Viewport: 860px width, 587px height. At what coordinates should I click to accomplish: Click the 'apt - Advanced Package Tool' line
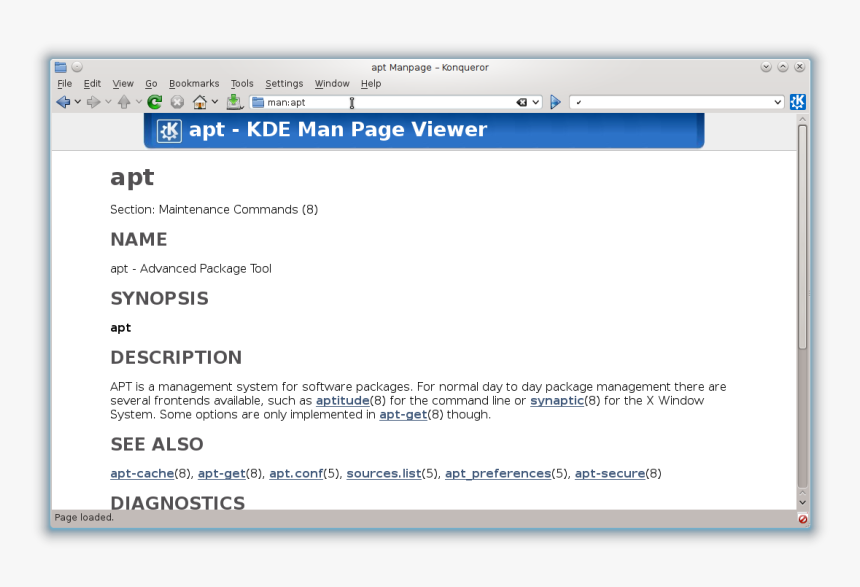[191, 269]
